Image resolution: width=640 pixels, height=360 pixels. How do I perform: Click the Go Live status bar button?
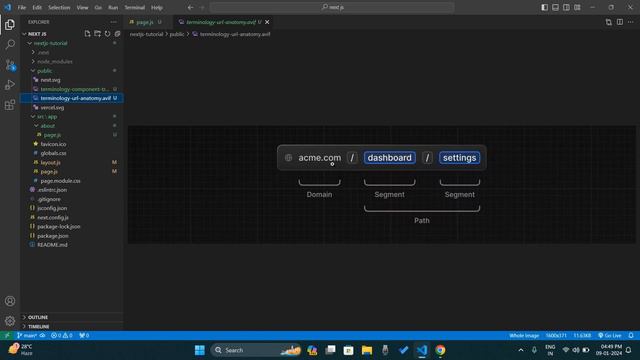(610, 336)
